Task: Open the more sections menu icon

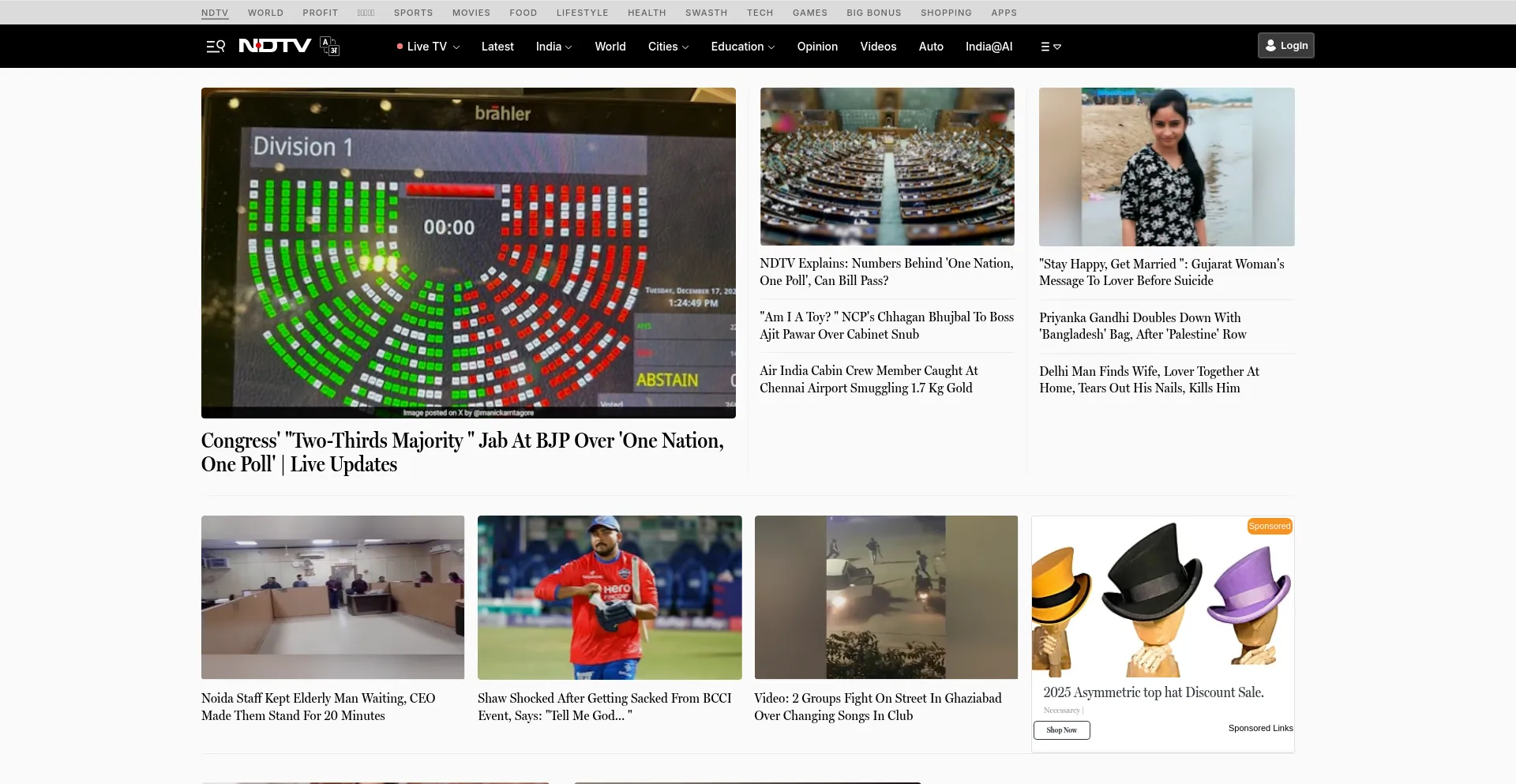Action: (x=1050, y=47)
